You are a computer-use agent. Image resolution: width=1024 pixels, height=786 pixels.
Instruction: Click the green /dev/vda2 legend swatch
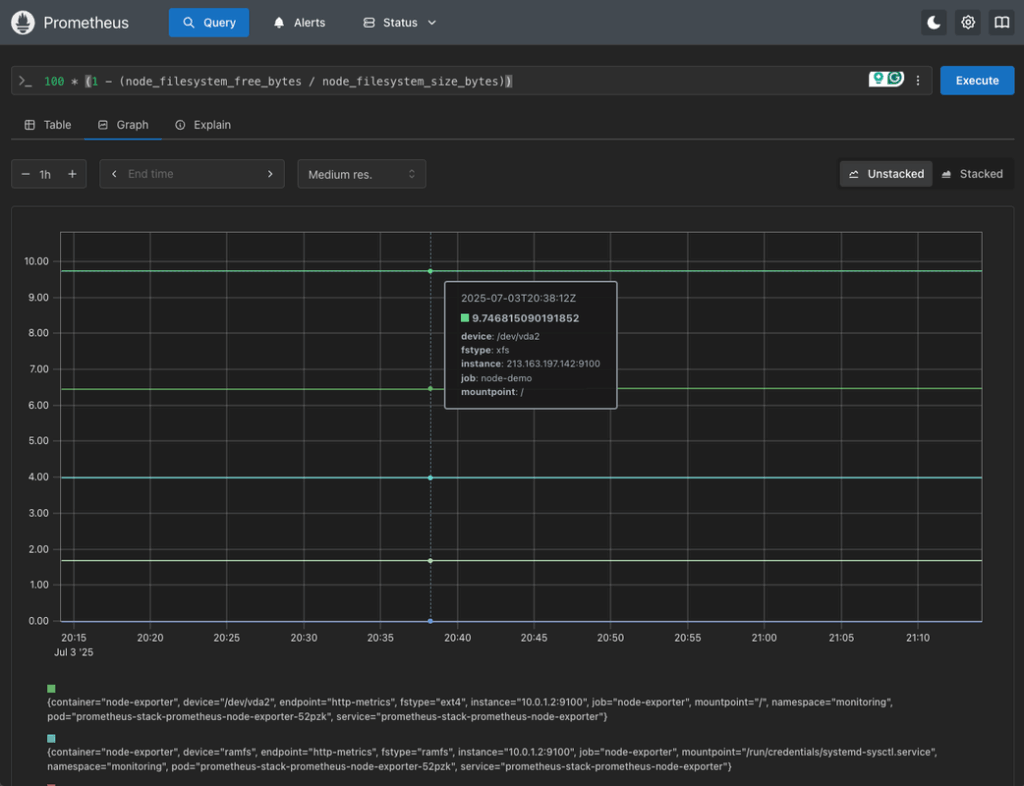point(52,689)
